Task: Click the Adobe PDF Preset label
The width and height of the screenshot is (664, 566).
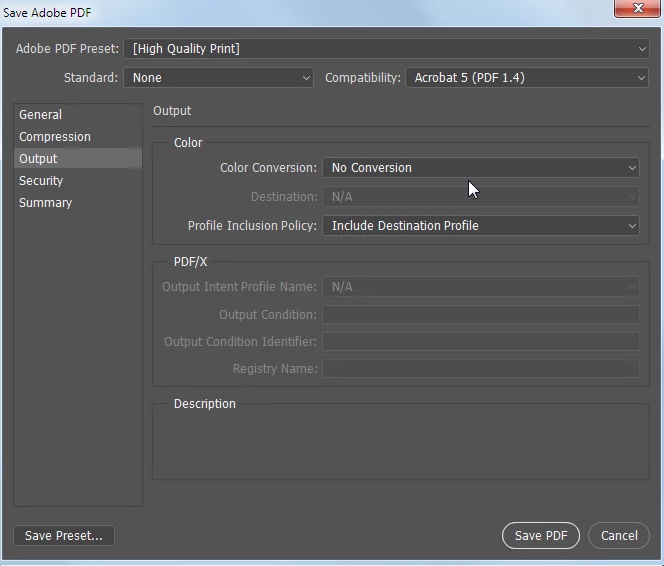Action: [67, 49]
